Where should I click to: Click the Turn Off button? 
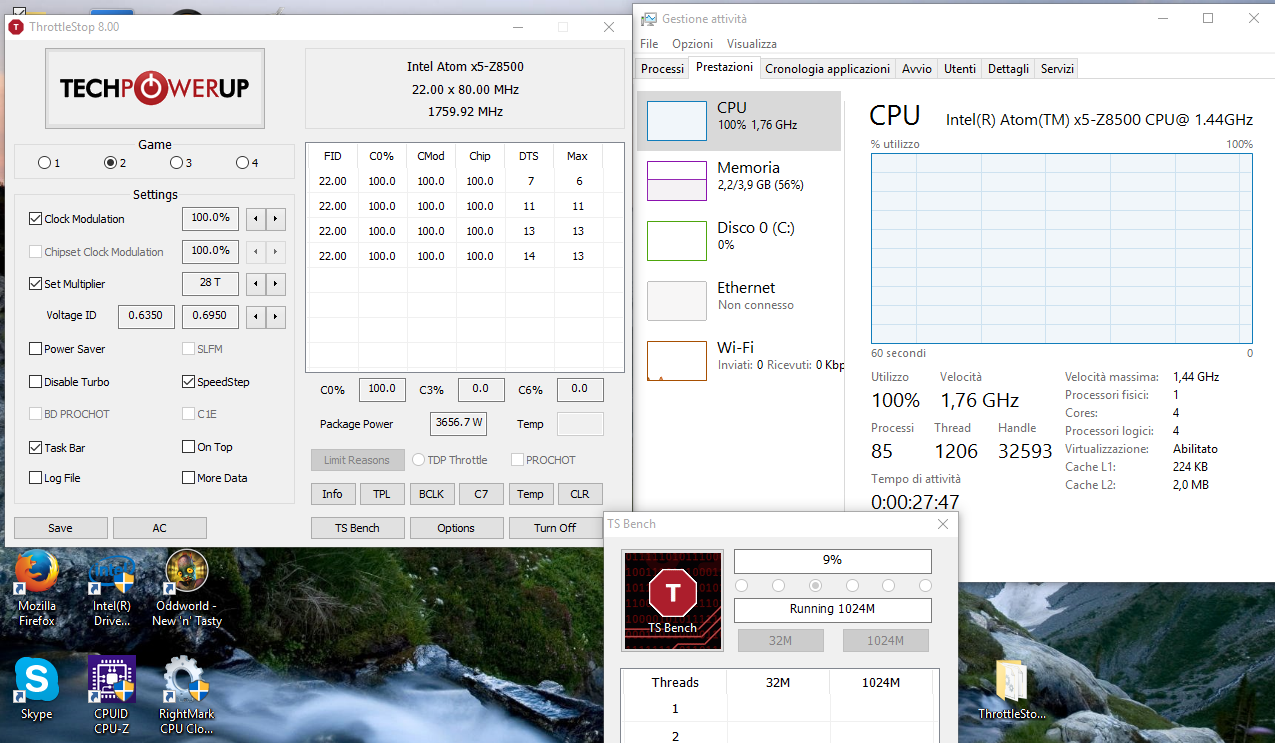tap(555, 528)
